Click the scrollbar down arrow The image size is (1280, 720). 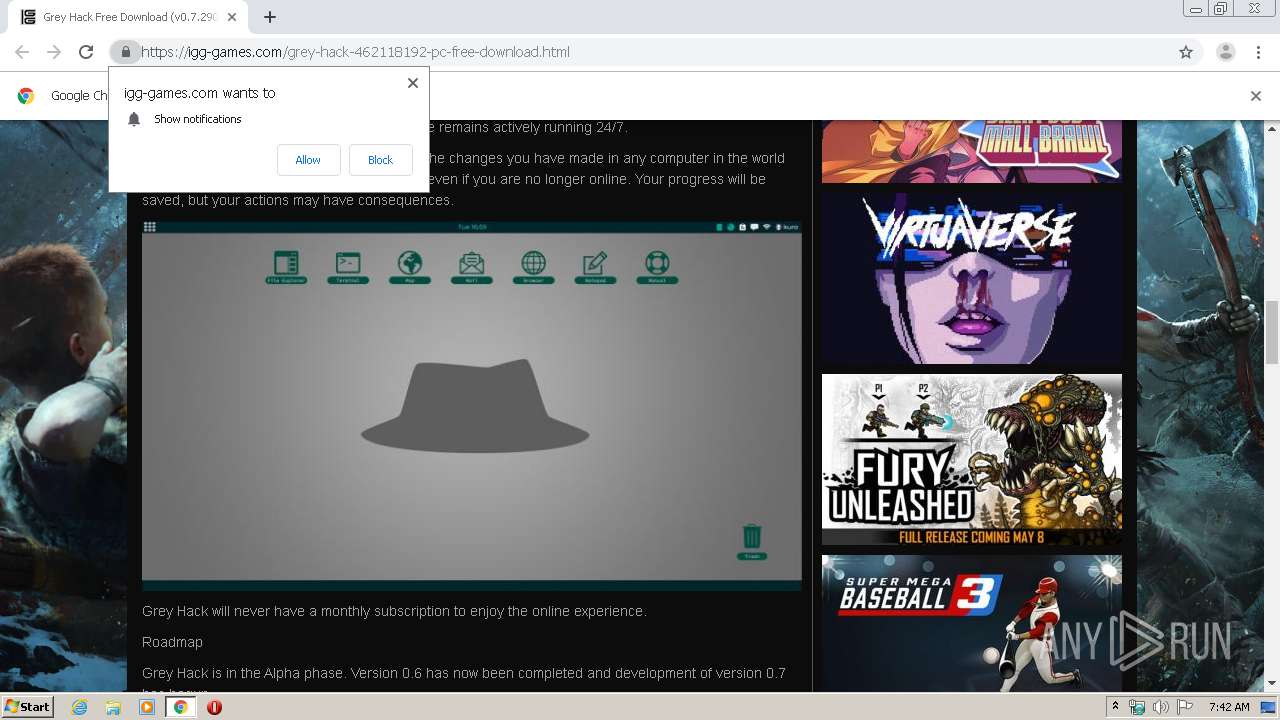(1272, 683)
